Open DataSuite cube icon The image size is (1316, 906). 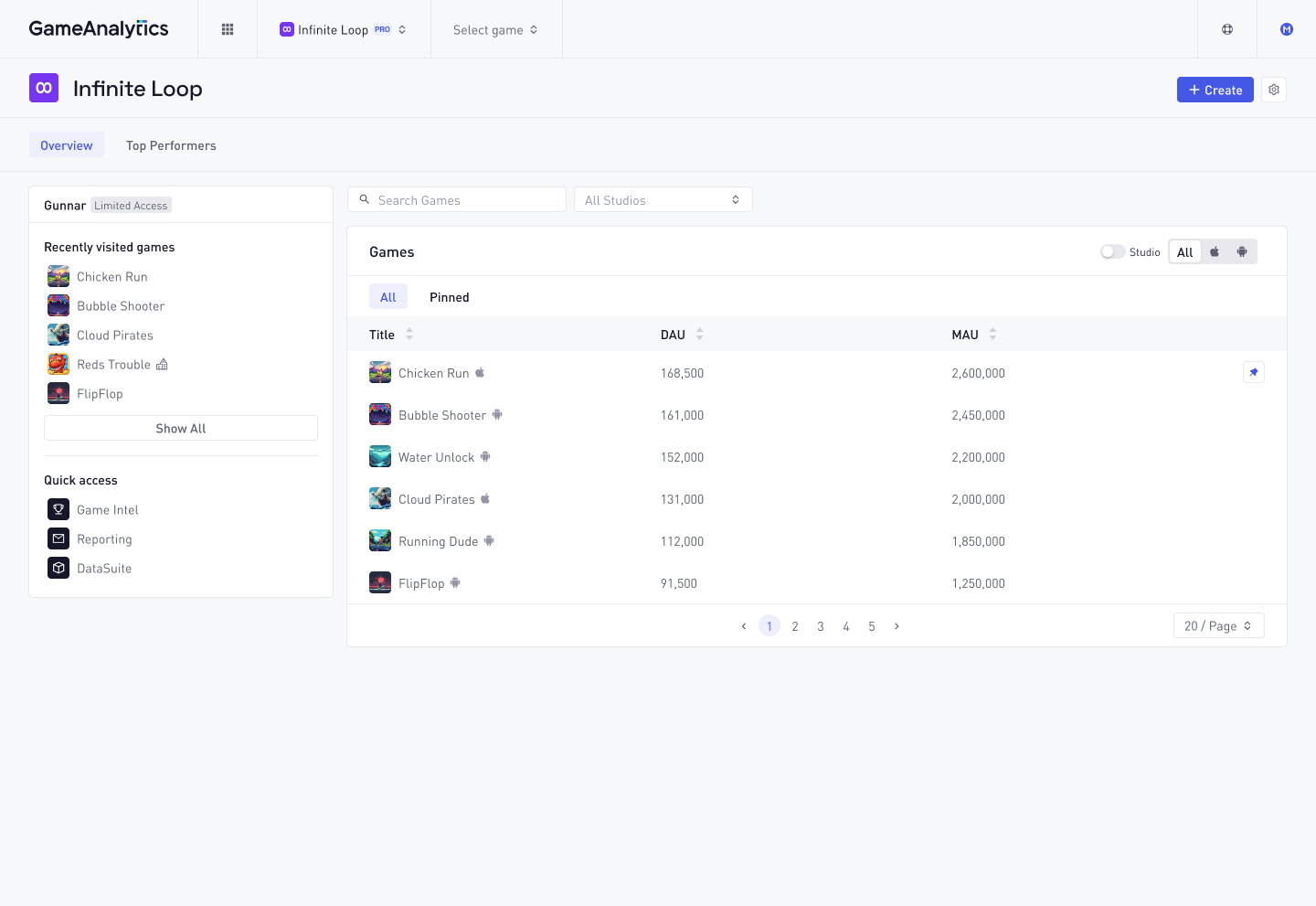pyautogui.click(x=58, y=568)
